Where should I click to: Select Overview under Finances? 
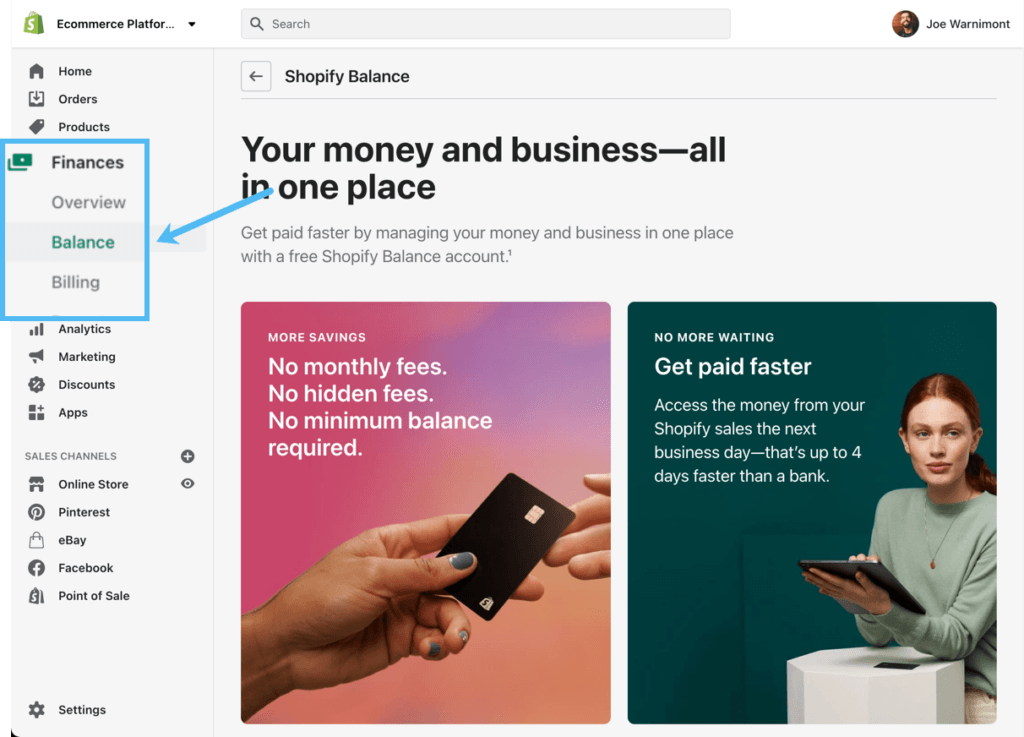tap(89, 202)
